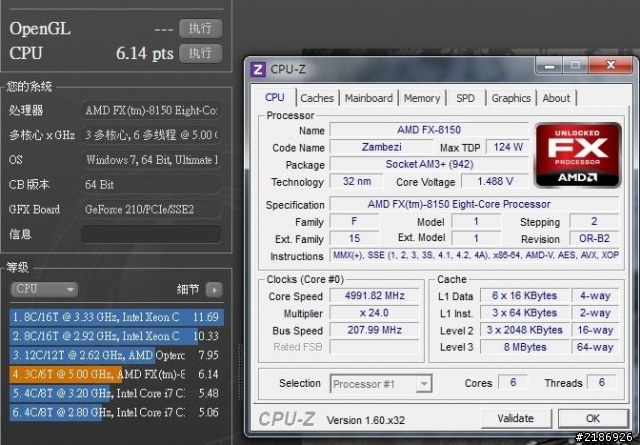640x445 pixels.
Task: Click the Threads count value
Action: pos(602,383)
